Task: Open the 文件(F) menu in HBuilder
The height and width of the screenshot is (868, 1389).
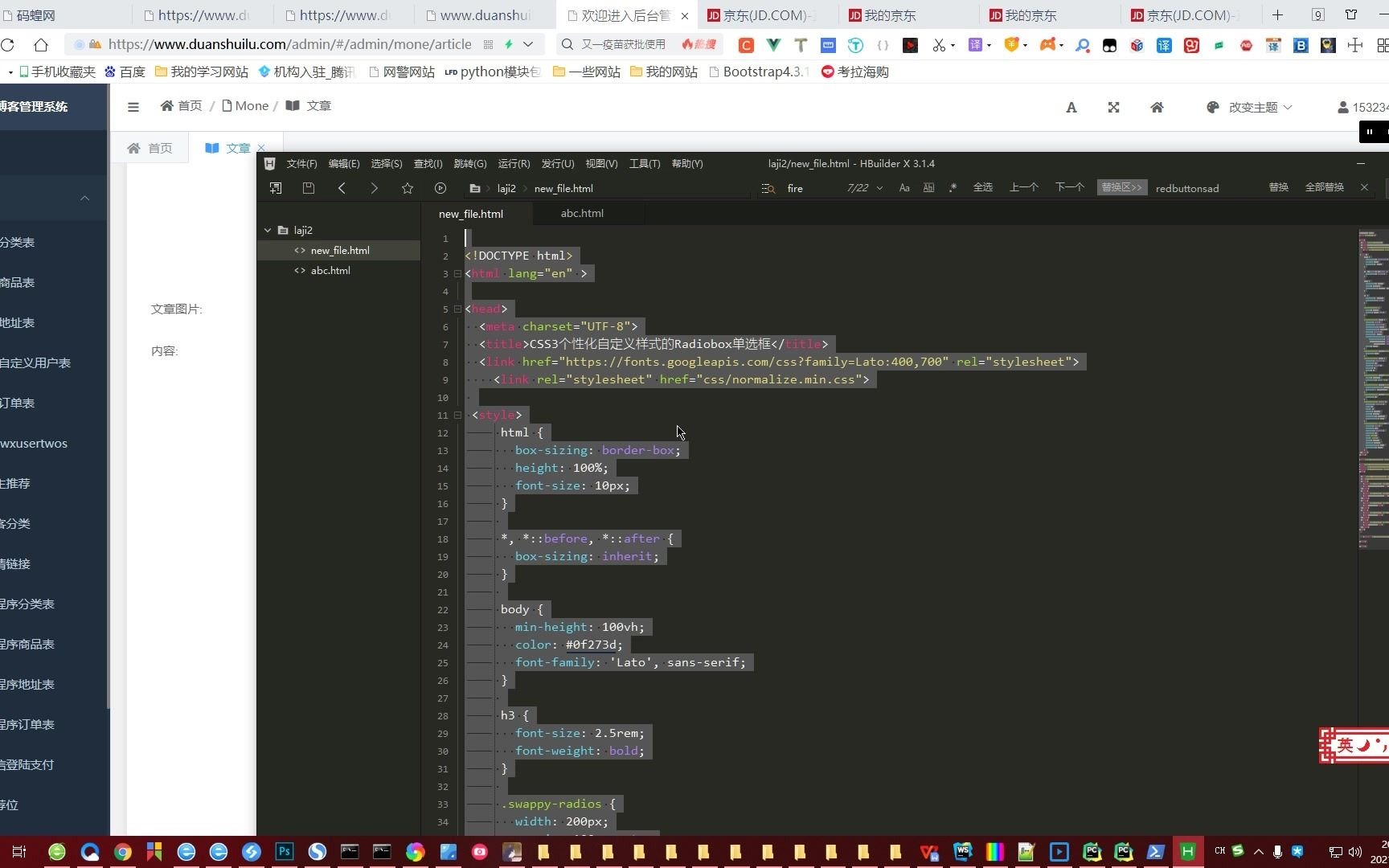Action: coord(301,164)
